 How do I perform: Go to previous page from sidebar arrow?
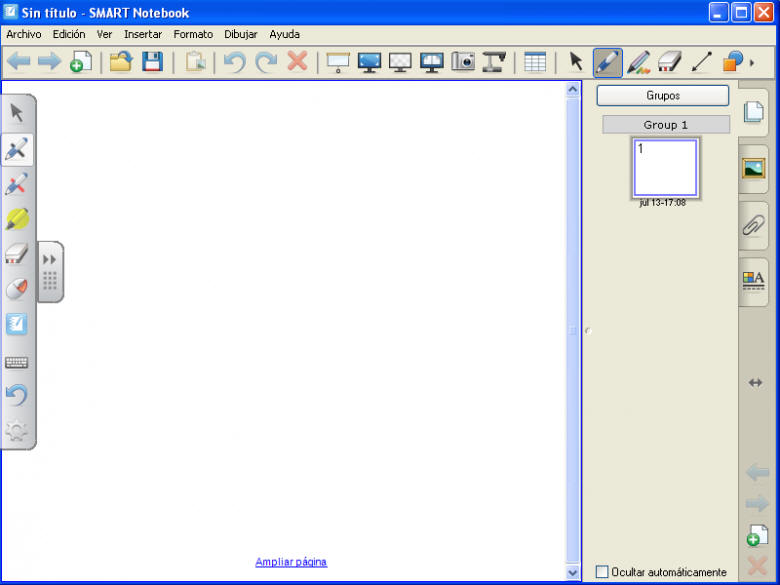tap(757, 472)
